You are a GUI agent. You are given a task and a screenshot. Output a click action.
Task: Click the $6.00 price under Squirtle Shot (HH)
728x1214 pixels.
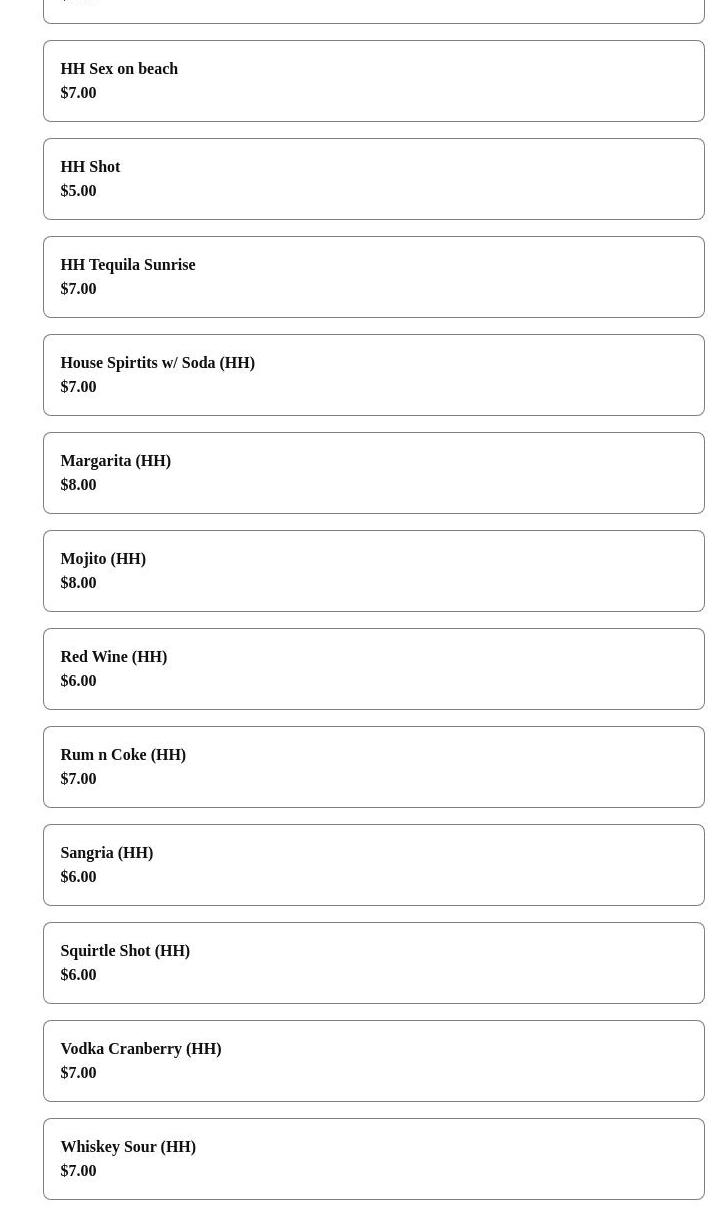(x=78, y=975)
